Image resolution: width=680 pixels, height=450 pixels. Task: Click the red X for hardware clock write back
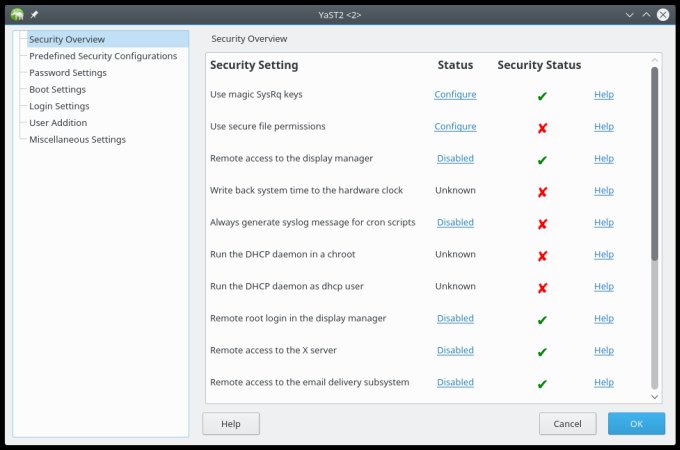coord(542,192)
